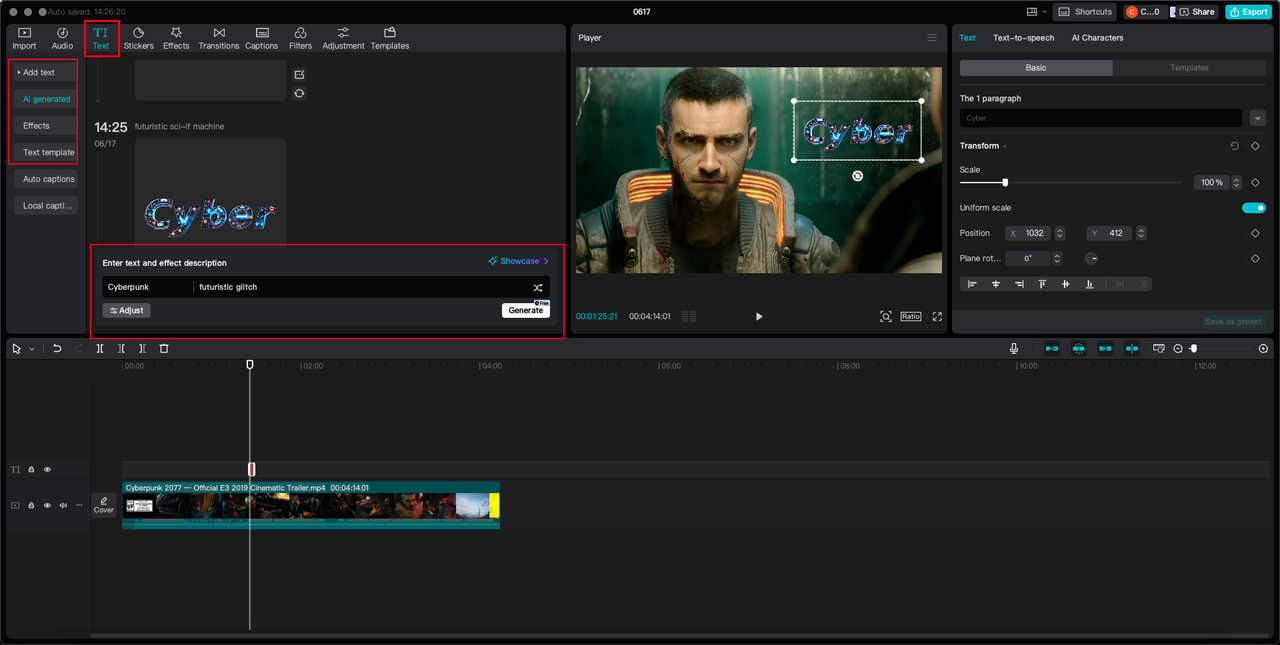Viewport: 1280px width, 645px height.
Task: Hide the text track with eye icon
Action: [47, 469]
